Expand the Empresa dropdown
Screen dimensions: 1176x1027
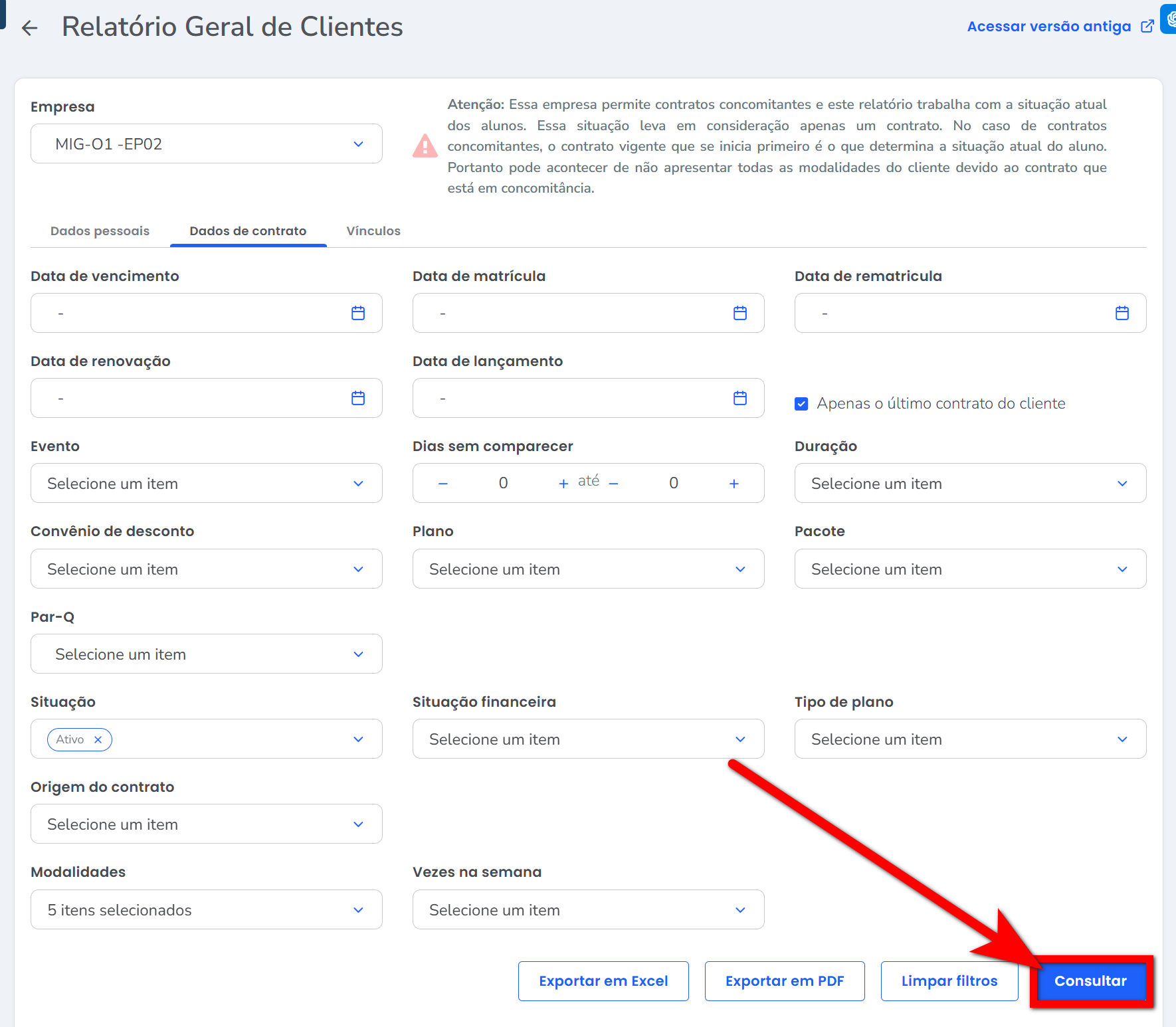[x=358, y=144]
